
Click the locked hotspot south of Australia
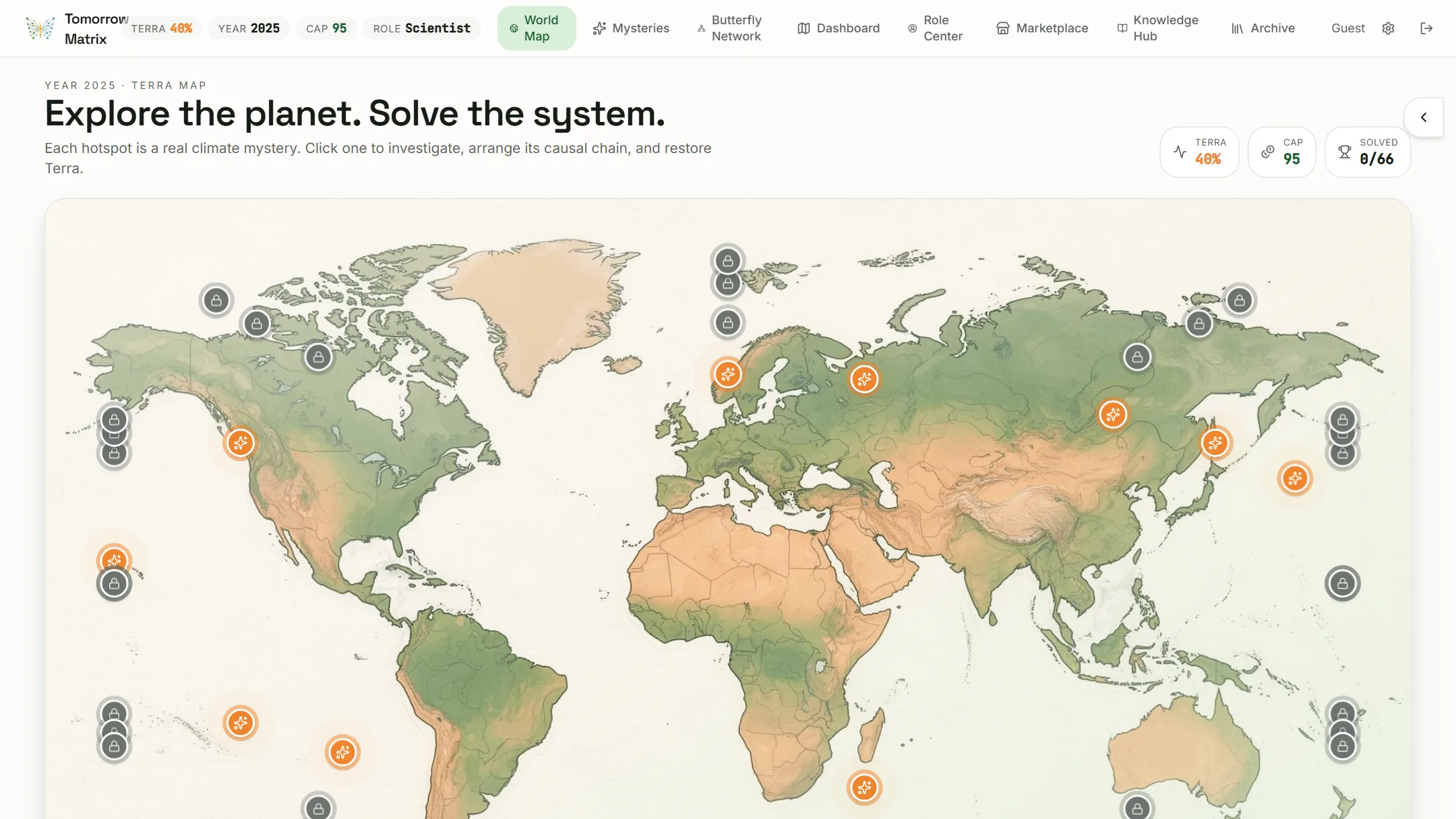1137,808
